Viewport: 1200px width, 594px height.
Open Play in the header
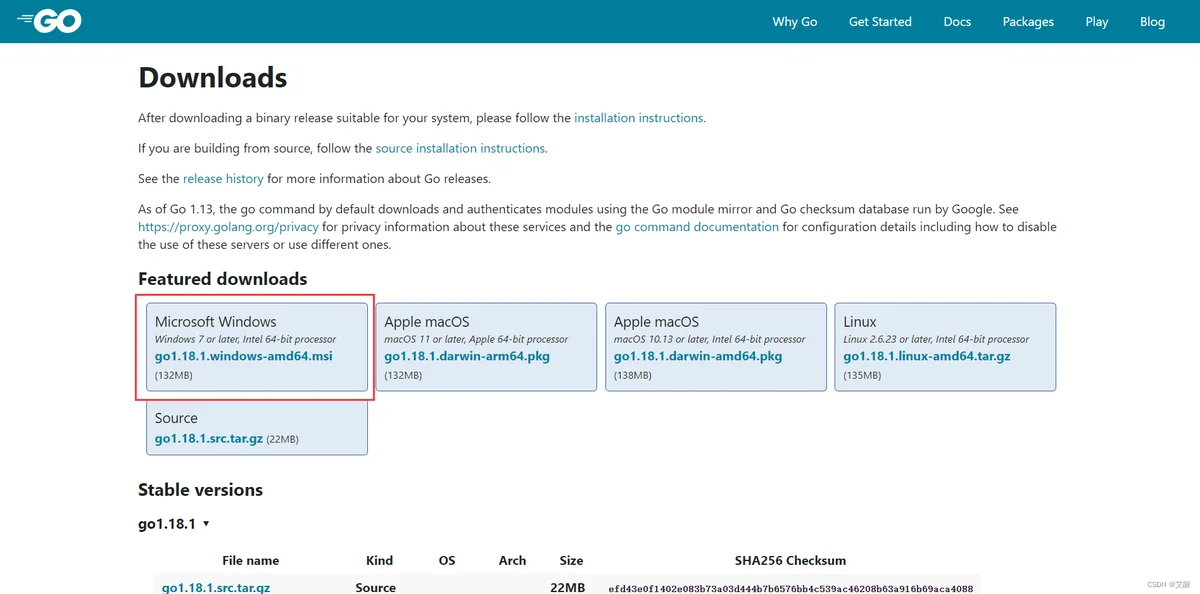pyautogui.click(x=1097, y=21)
